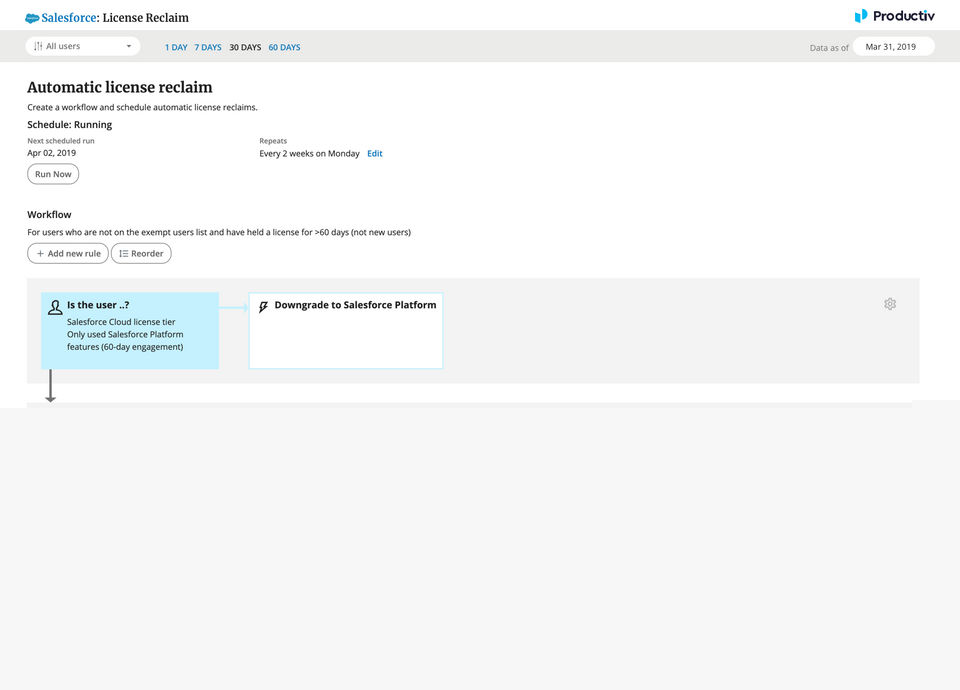Select the 'Is the user ..?' condition card

click(x=130, y=331)
